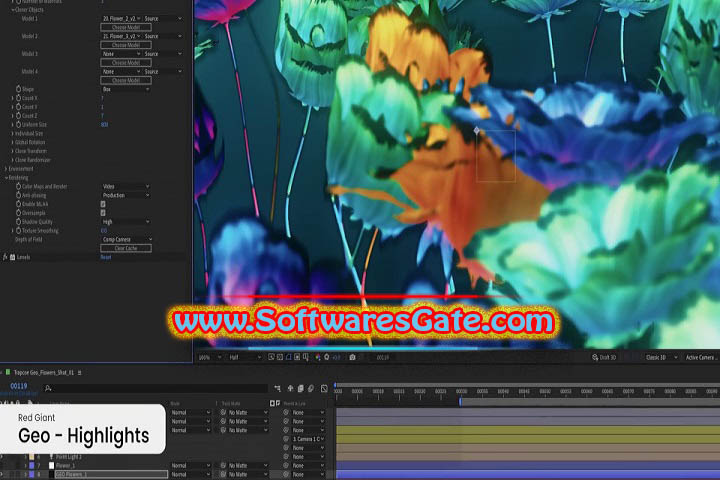Screen dimensions: 720x480
Task: Open the Composition Mini-Flowchart icon
Action: (x=277, y=389)
